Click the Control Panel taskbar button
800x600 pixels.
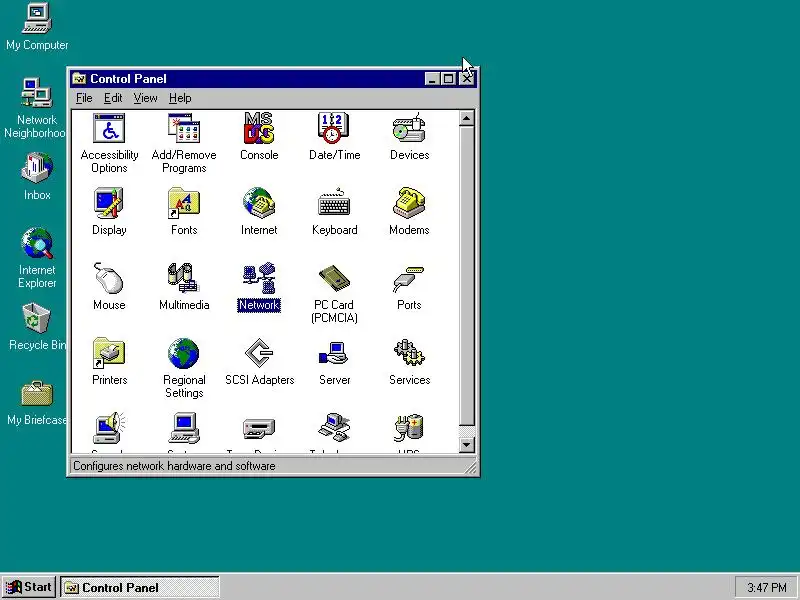click(140, 587)
